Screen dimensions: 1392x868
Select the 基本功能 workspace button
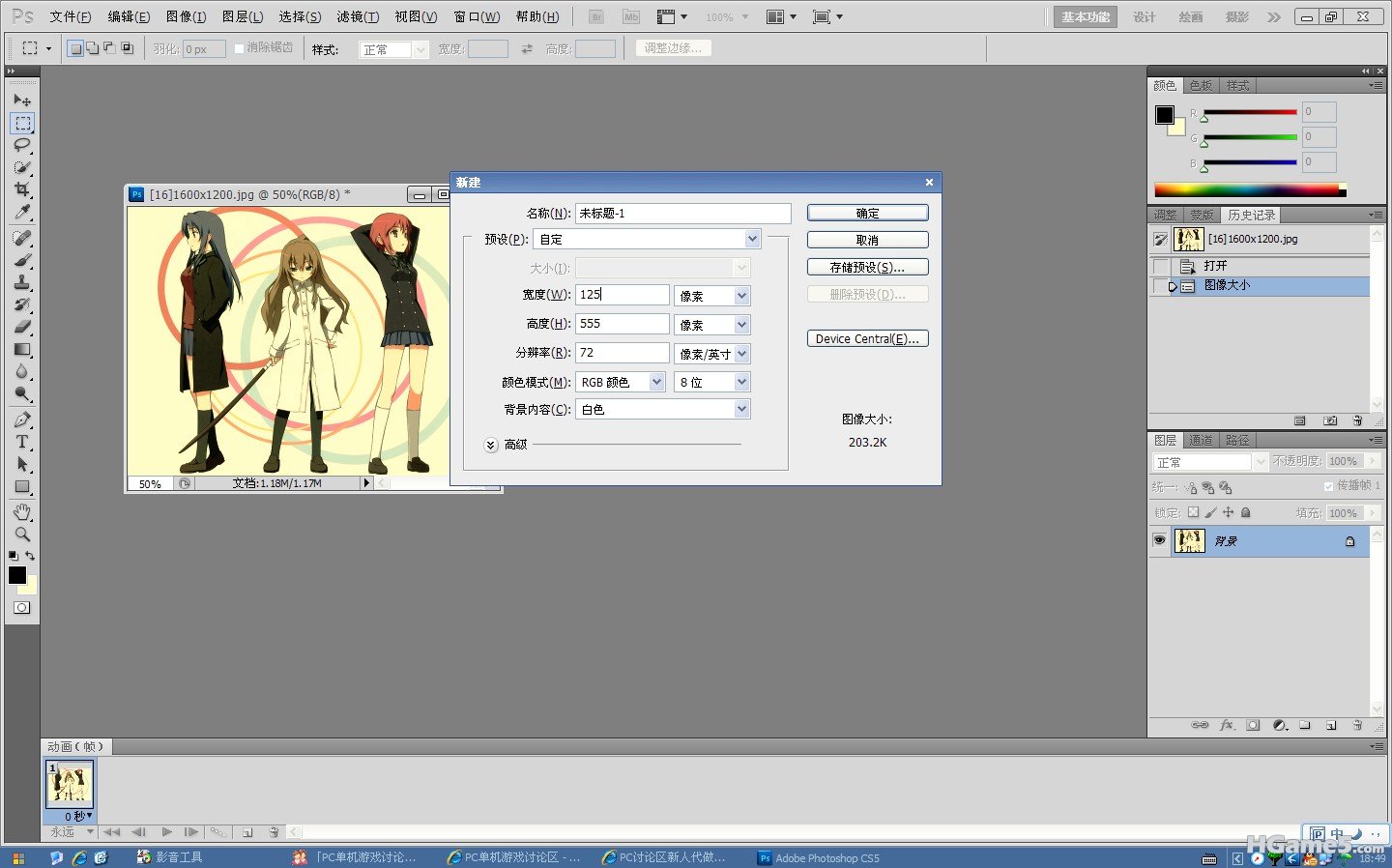[1086, 16]
